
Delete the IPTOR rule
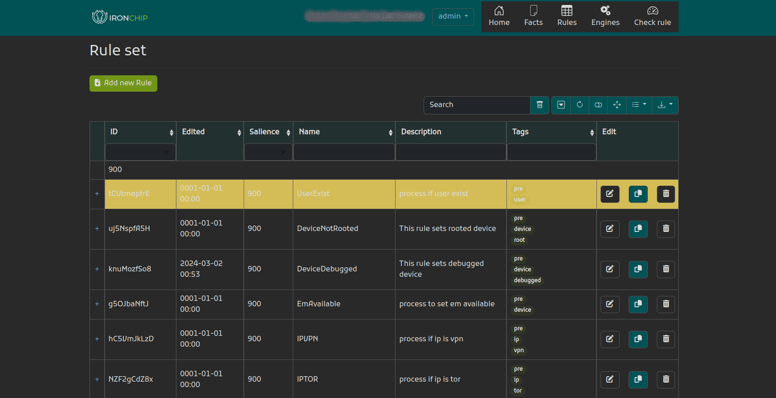coord(666,380)
